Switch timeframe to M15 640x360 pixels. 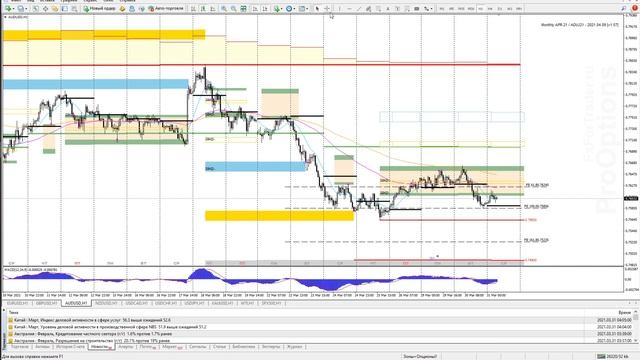point(461,8)
